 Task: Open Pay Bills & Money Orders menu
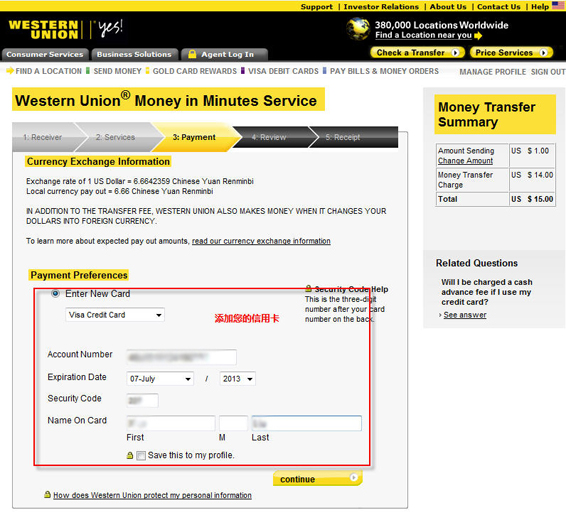pyautogui.click(x=384, y=71)
